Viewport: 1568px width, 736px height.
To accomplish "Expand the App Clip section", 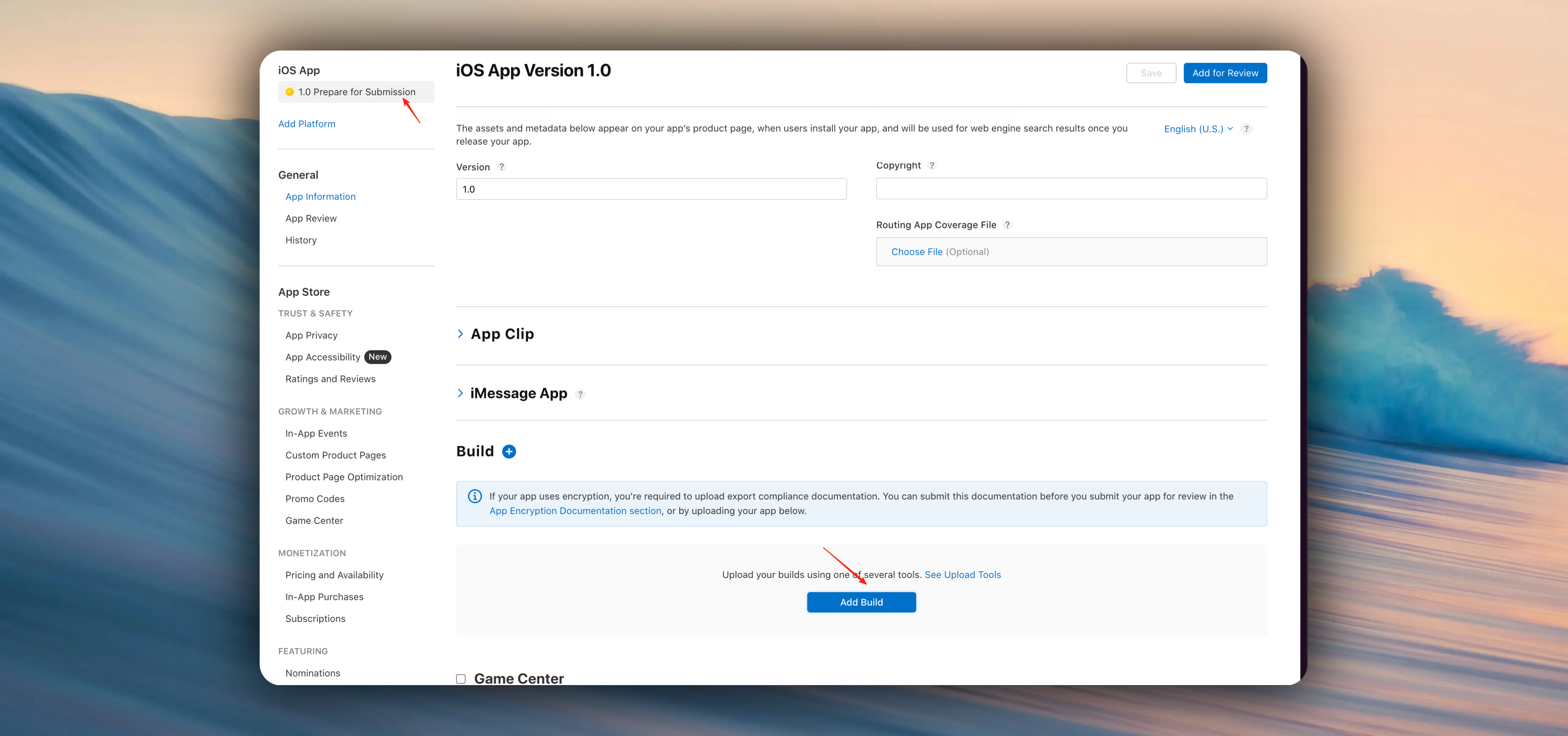I will point(460,334).
